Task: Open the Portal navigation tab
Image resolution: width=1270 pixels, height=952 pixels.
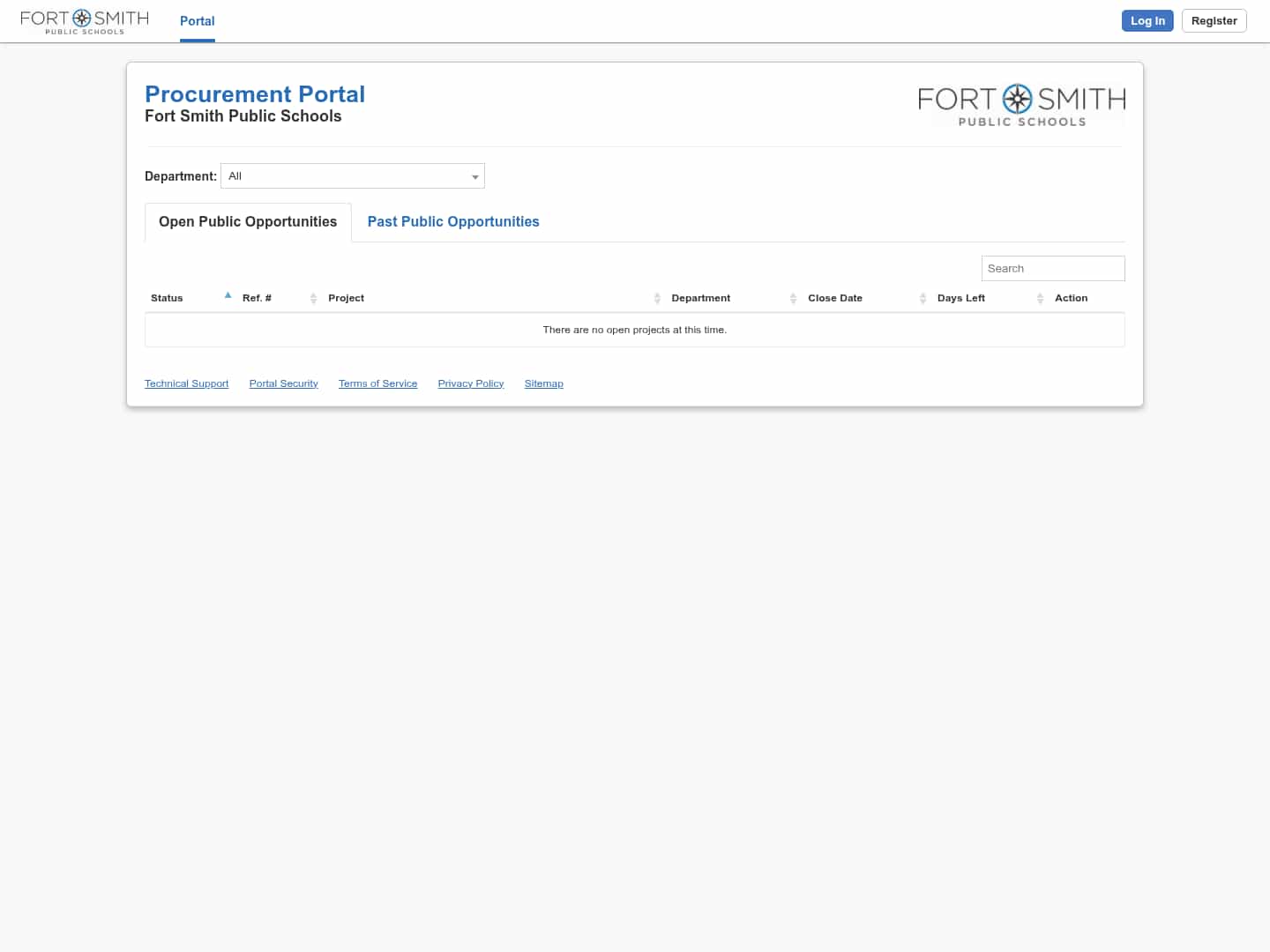Action: 198,21
